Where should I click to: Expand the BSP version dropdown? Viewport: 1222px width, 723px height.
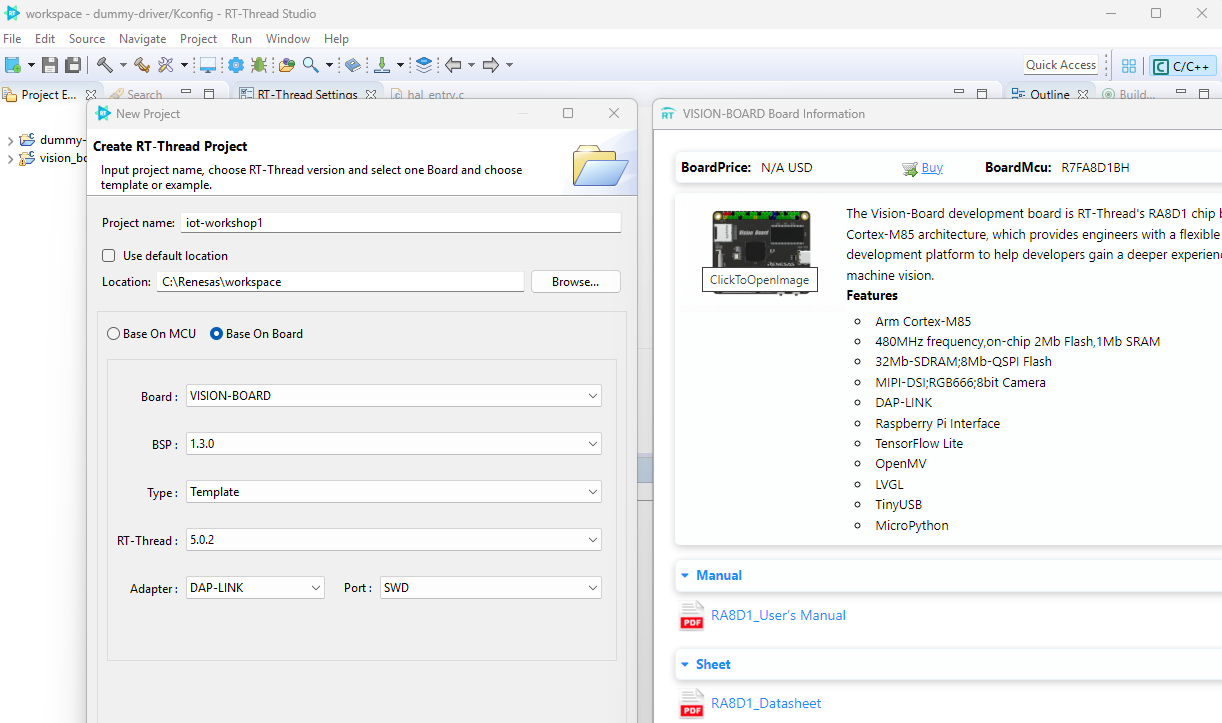tap(394, 444)
